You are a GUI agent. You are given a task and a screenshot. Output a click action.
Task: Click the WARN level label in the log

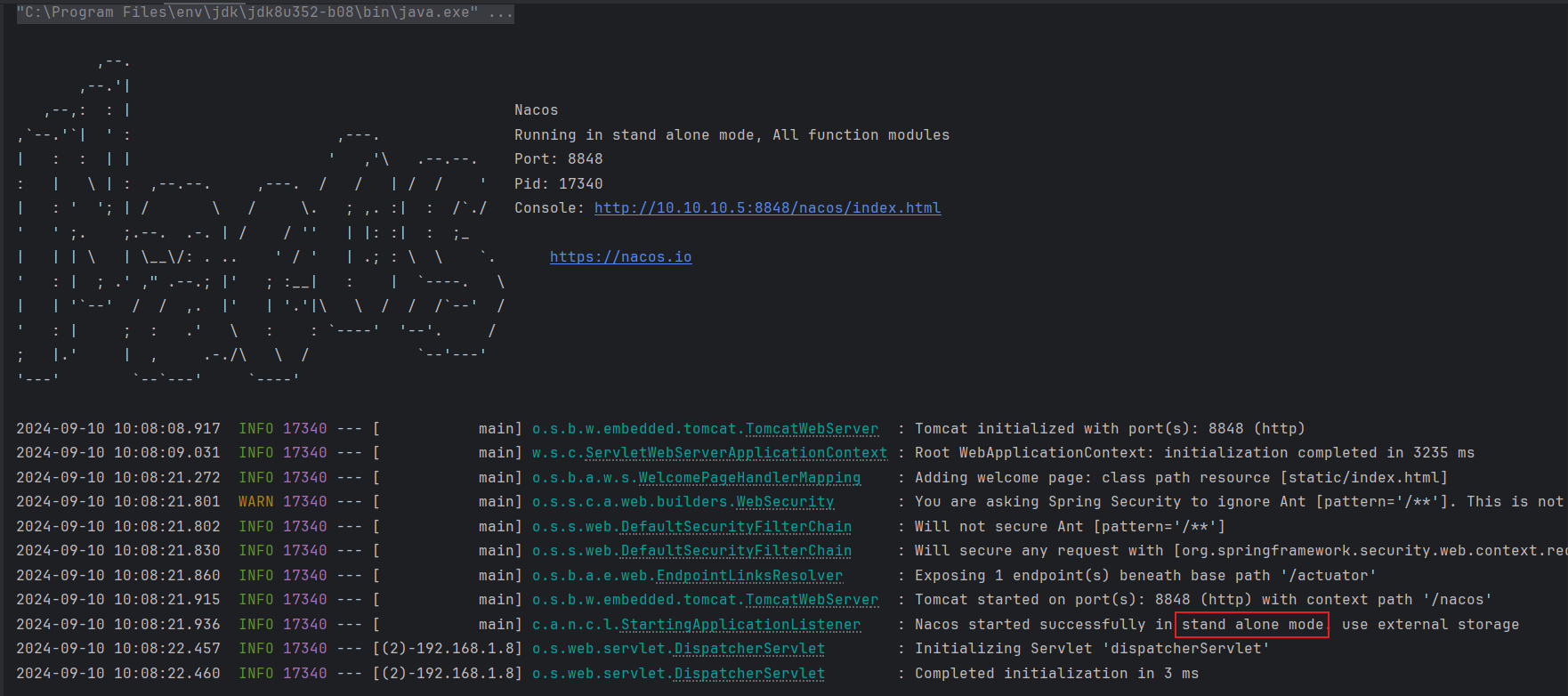[x=255, y=502]
